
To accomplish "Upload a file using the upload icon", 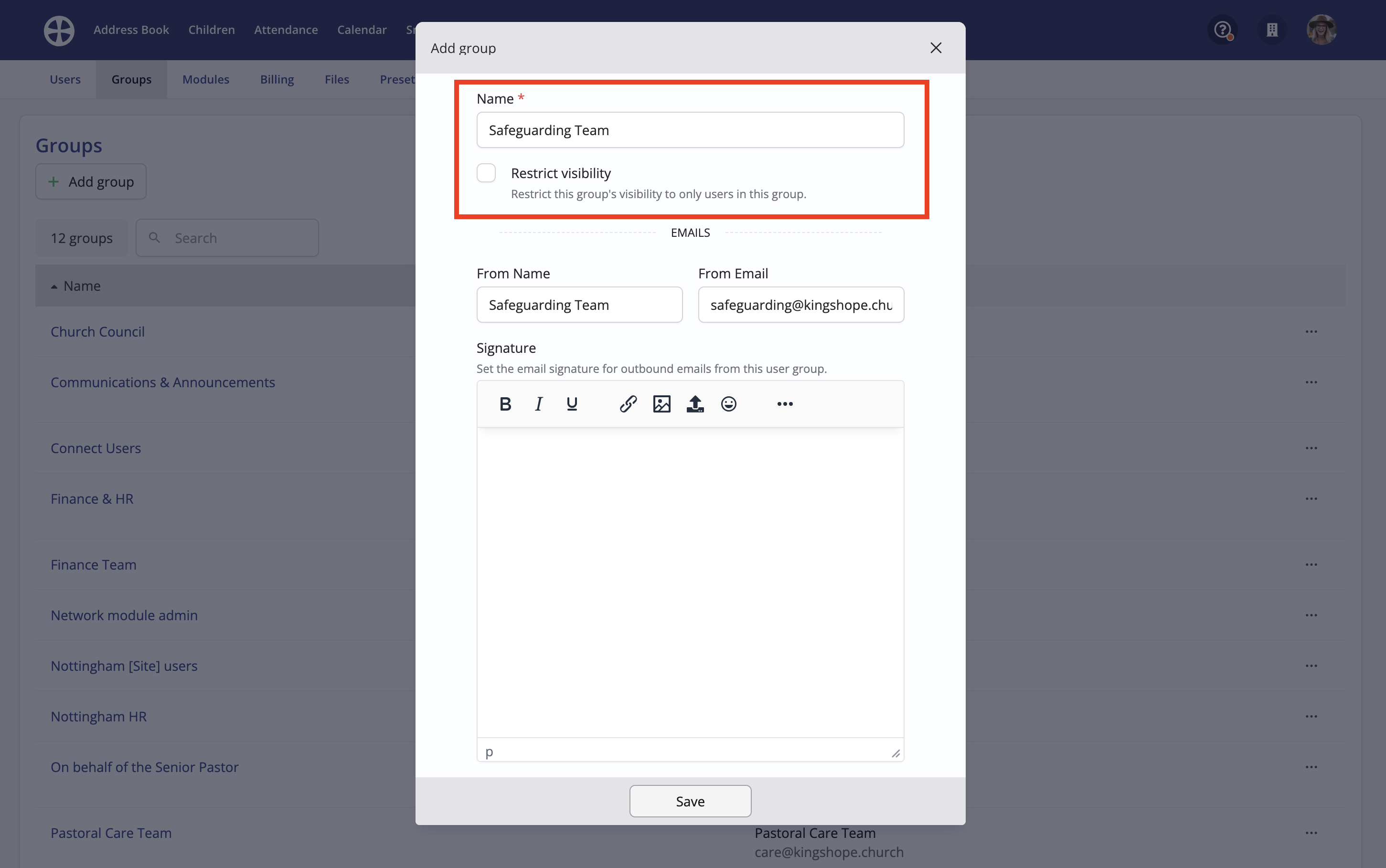I will pyautogui.click(x=695, y=403).
